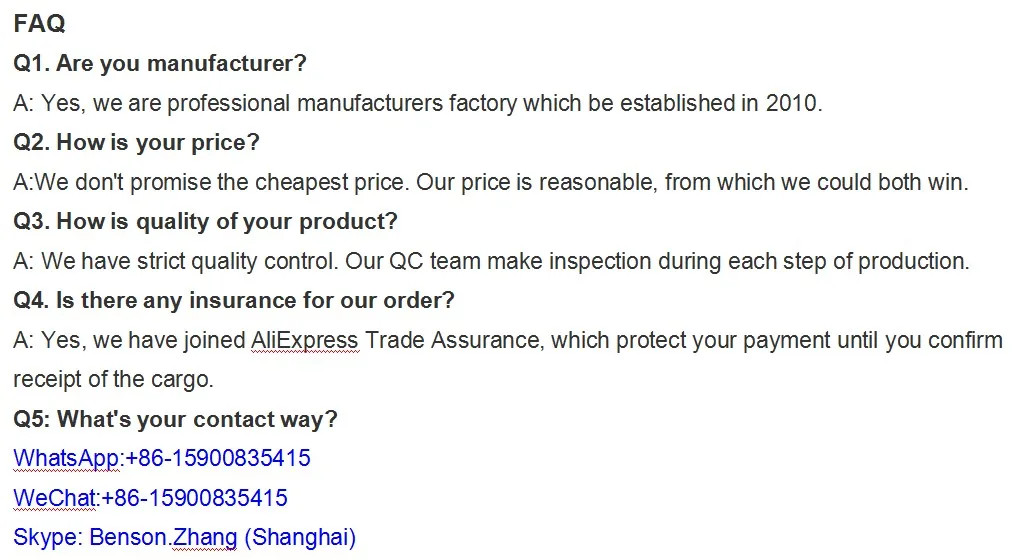Click the underlined AliExpress word
The width and height of the screenshot is (1016, 560).
point(305,340)
